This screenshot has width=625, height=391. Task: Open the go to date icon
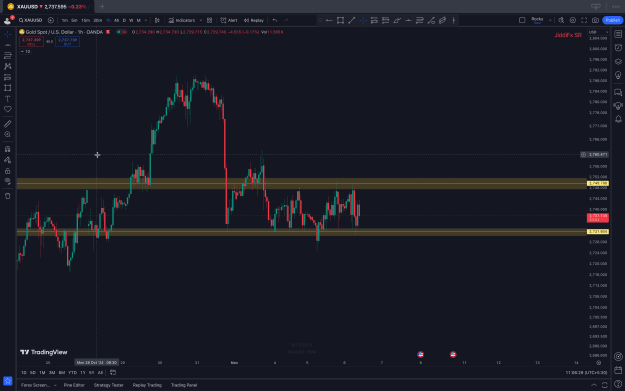[x=113, y=373]
